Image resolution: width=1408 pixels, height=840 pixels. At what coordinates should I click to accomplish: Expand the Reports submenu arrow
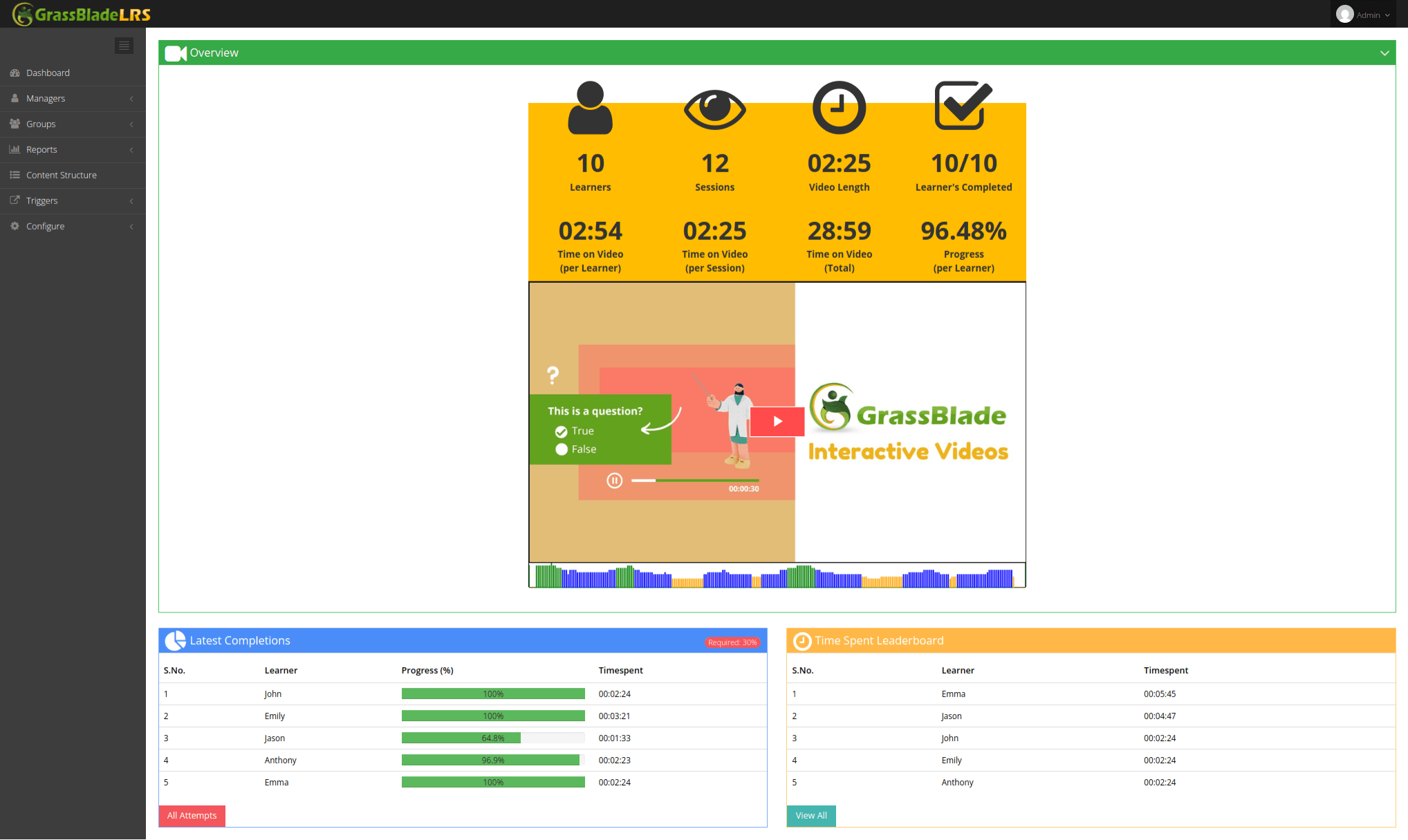click(131, 150)
